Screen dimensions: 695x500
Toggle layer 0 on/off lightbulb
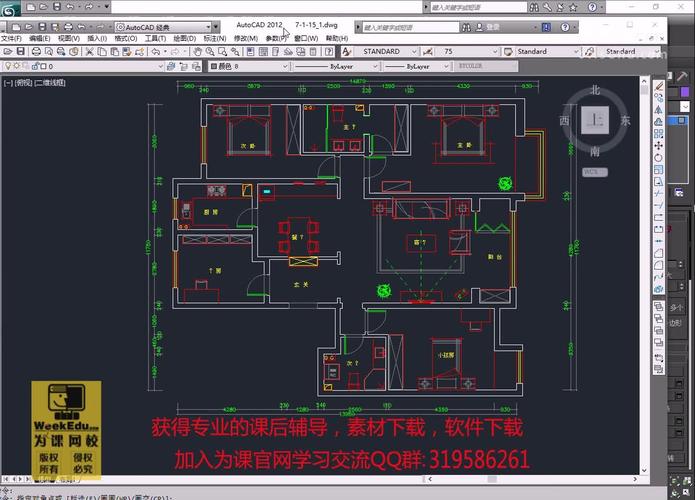pyautogui.click(x=8, y=66)
